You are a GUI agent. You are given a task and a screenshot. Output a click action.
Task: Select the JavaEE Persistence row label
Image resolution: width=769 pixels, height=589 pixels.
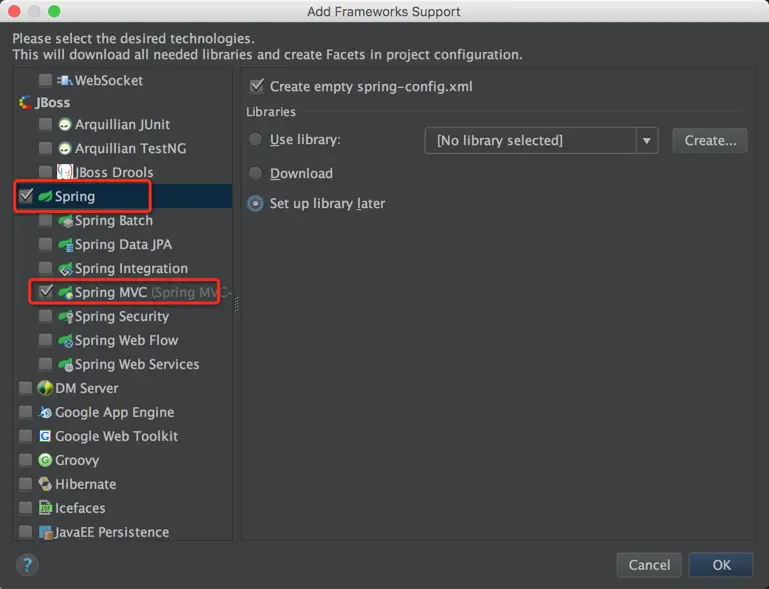click(112, 532)
